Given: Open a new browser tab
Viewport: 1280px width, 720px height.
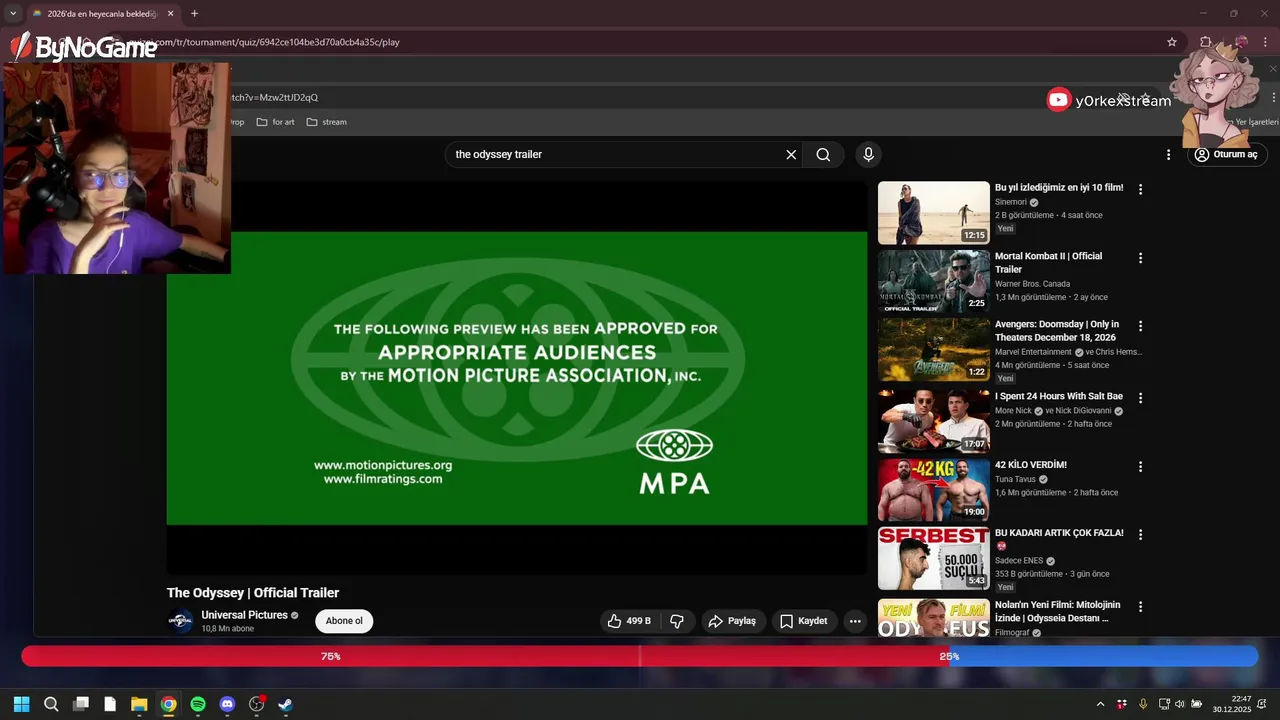Looking at the screenshot, I should coord(194,14).
